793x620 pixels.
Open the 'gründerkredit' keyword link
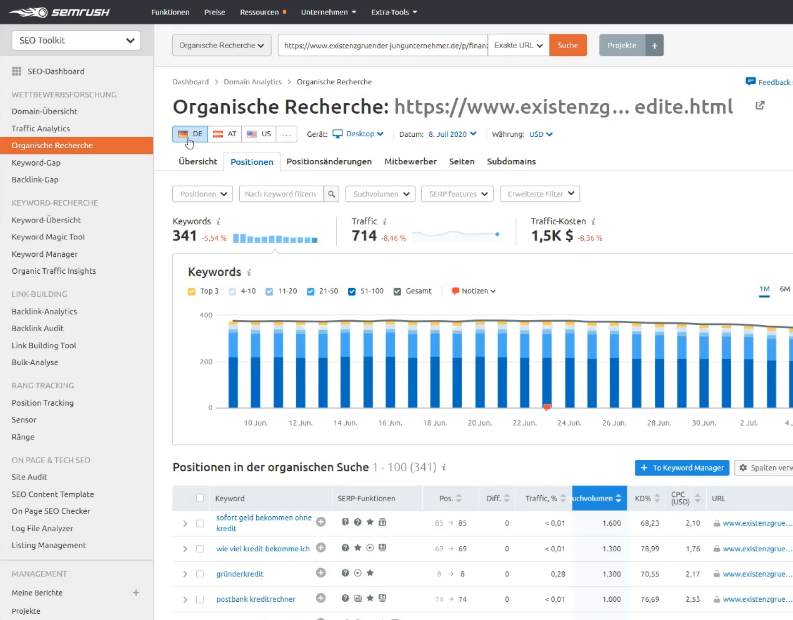click(x=240, y=574)
